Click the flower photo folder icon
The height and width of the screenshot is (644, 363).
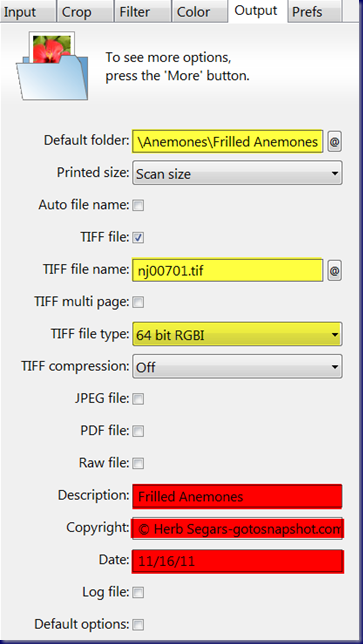coord(52,66)
